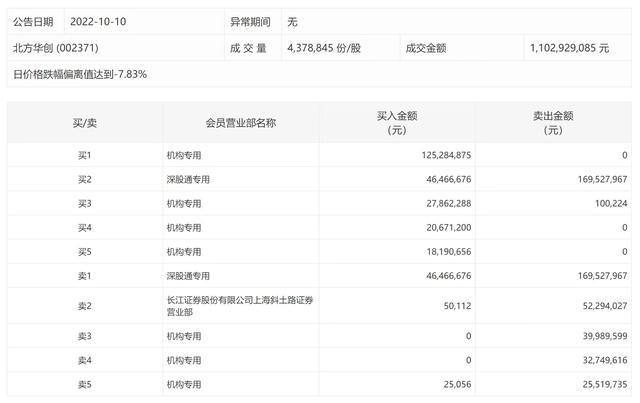Select the 买5 row label
The width and height of the screenshot is (640, 403).
[x=84, y=252]
